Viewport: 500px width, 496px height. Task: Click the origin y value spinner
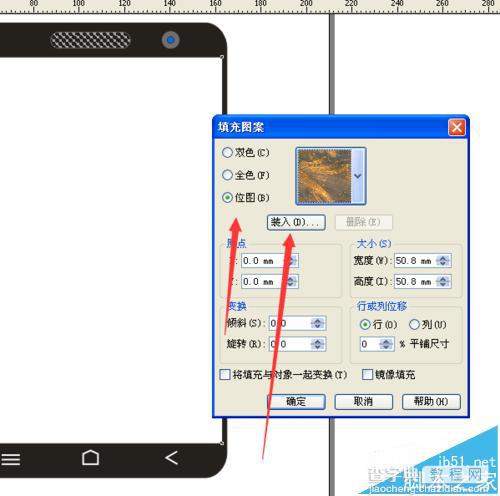pyautogui.click(x=292, y=282)
